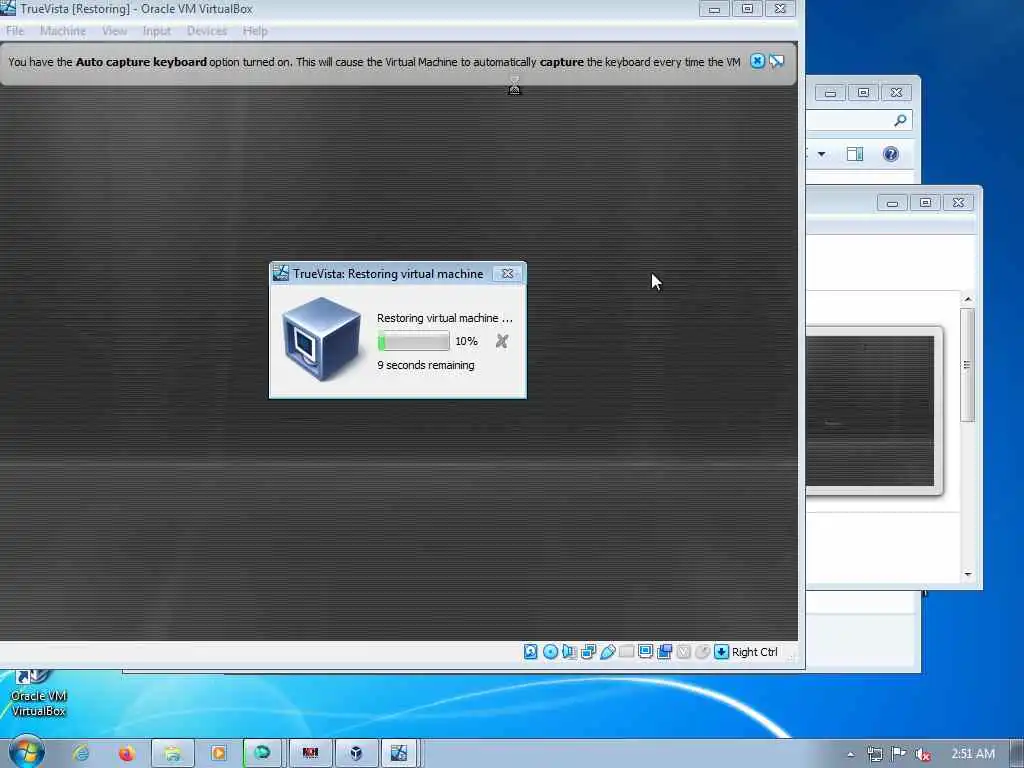Screen dimensions: 1024x768
Task: Click the Right Ctrl host key label
Action: [754, 652]
